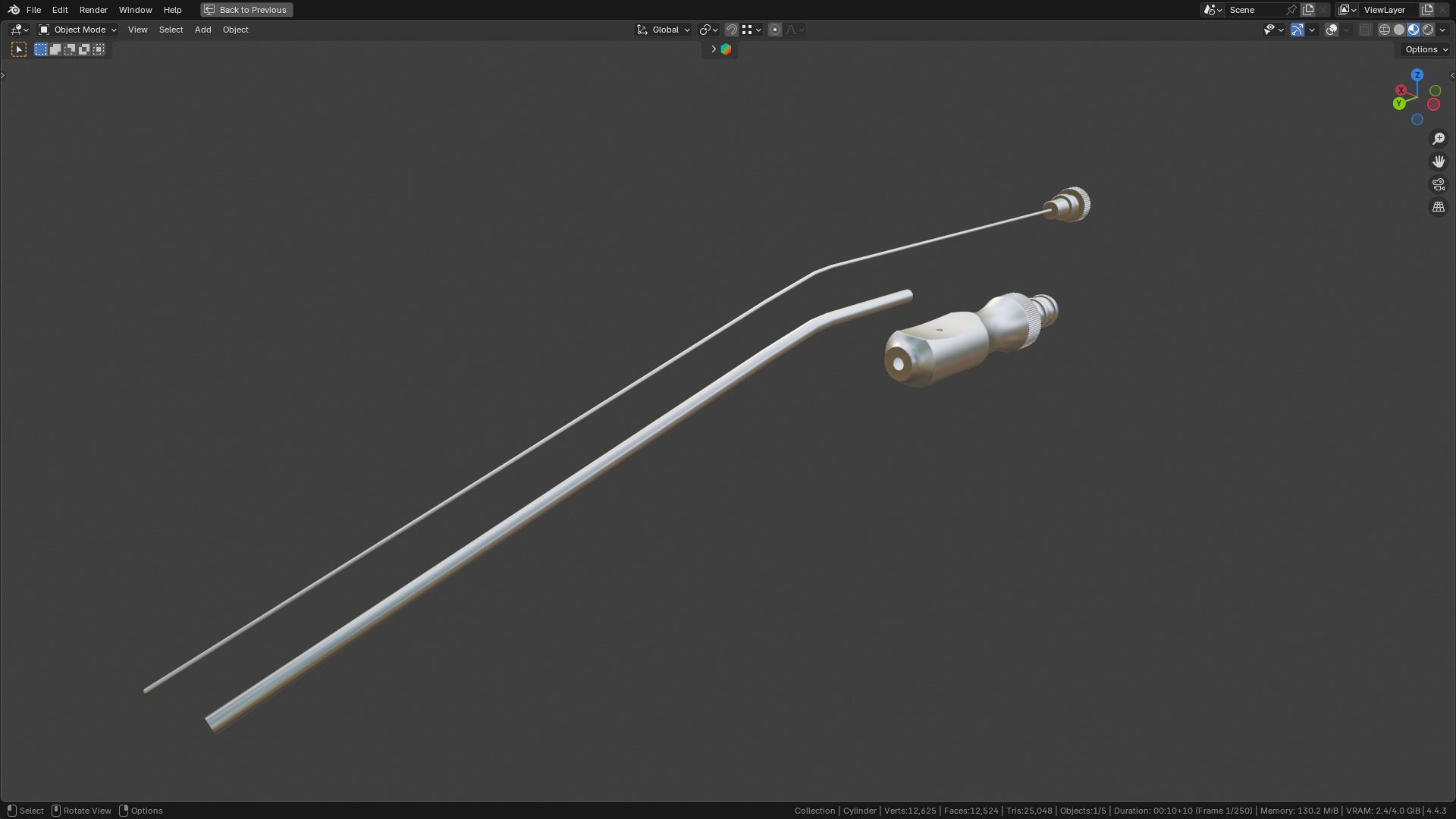
Task: Click the negative Z axis gizmo circle
Action: (1417, 120)
